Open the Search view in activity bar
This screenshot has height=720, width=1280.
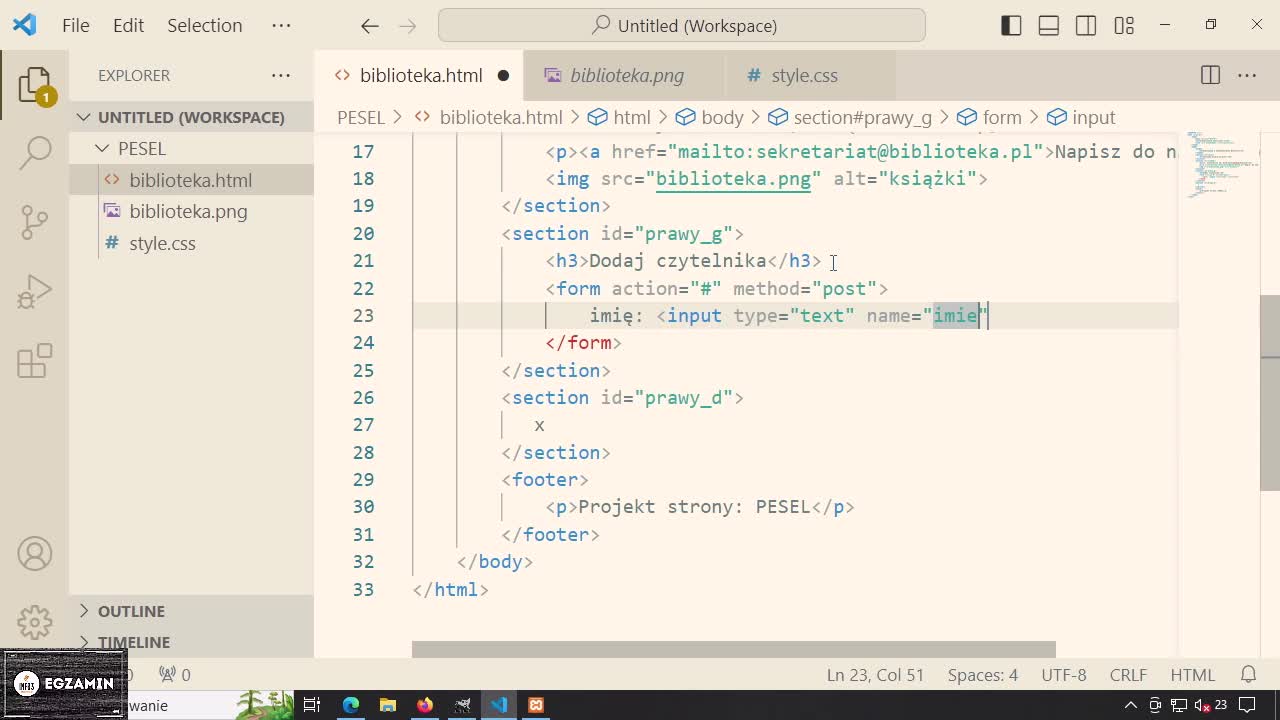34,152
